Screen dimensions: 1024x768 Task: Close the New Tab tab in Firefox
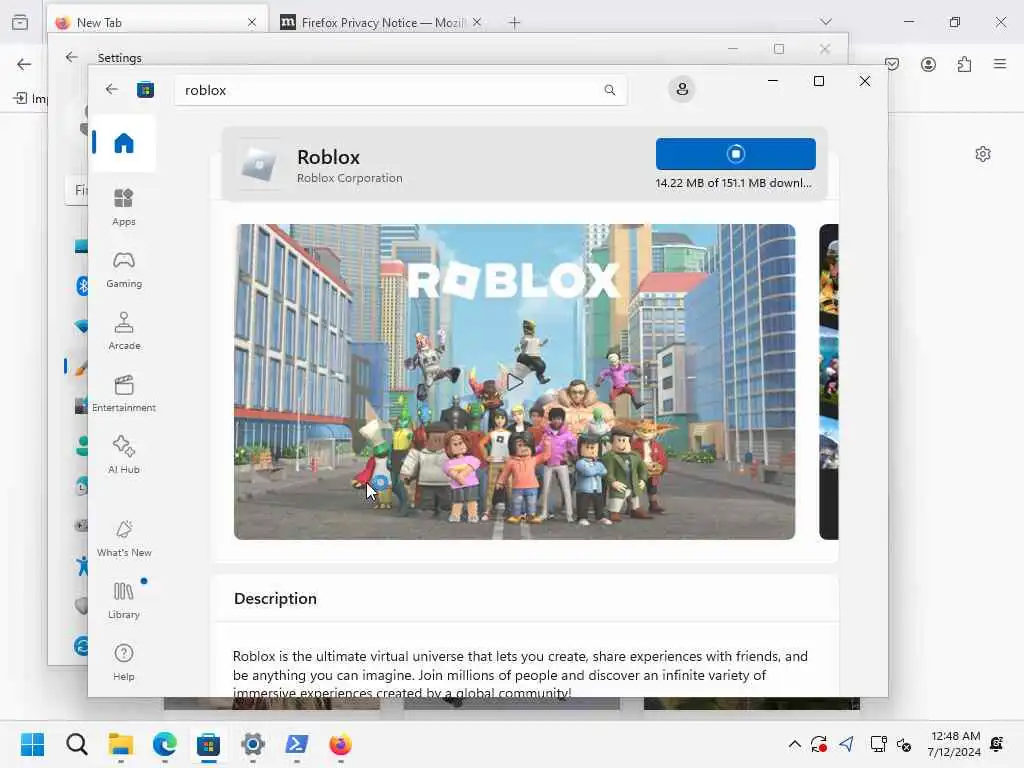point(252,23)
